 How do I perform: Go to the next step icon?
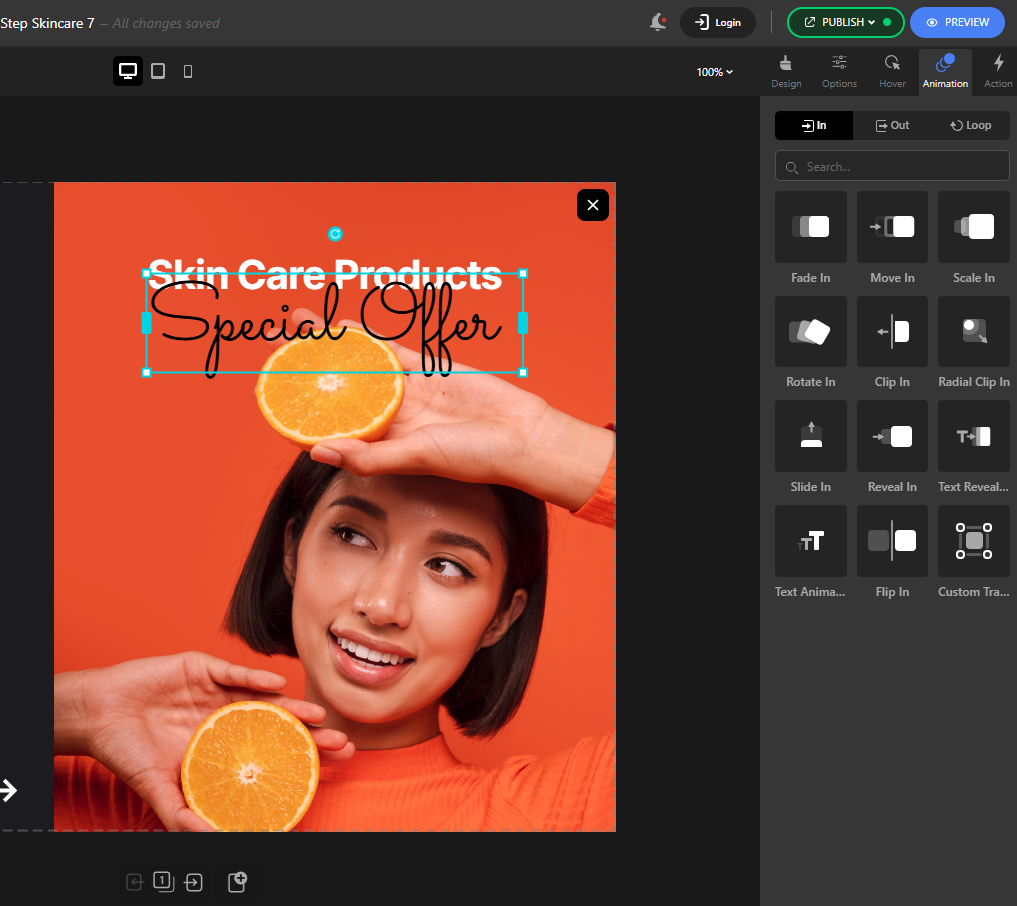tap(193, 882)
